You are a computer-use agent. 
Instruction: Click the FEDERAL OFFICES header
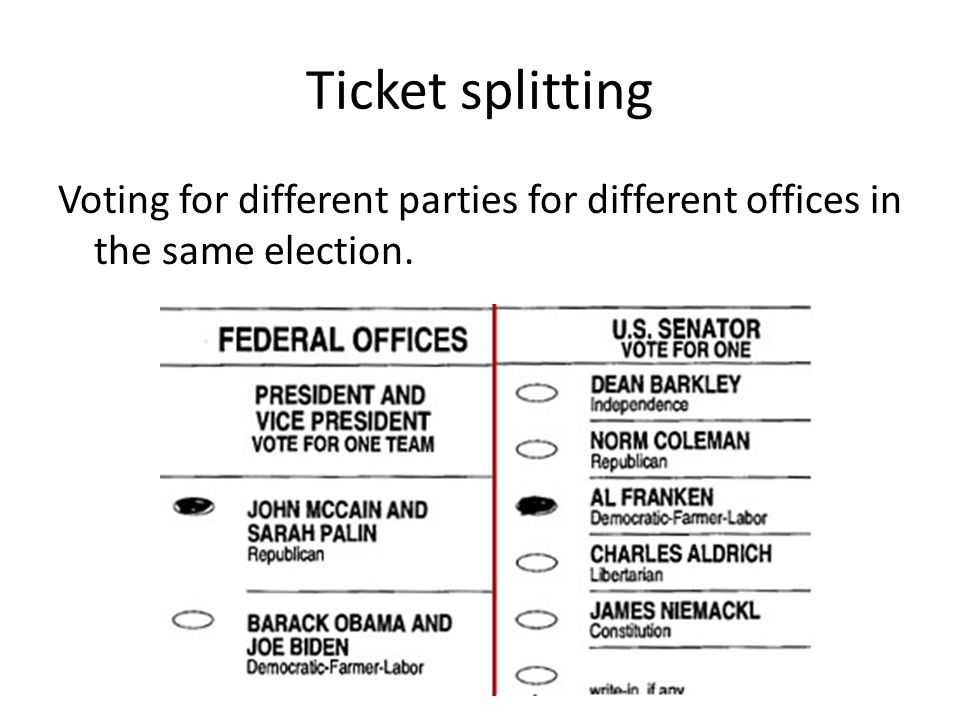point(343,340)
